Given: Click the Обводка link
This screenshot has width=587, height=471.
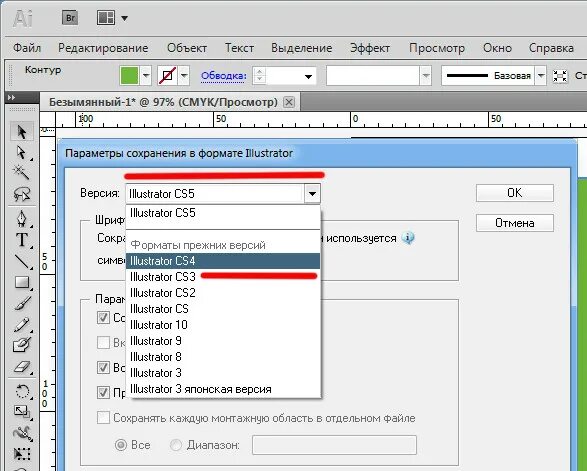Looking at the screenshot, I should [224, 76].
